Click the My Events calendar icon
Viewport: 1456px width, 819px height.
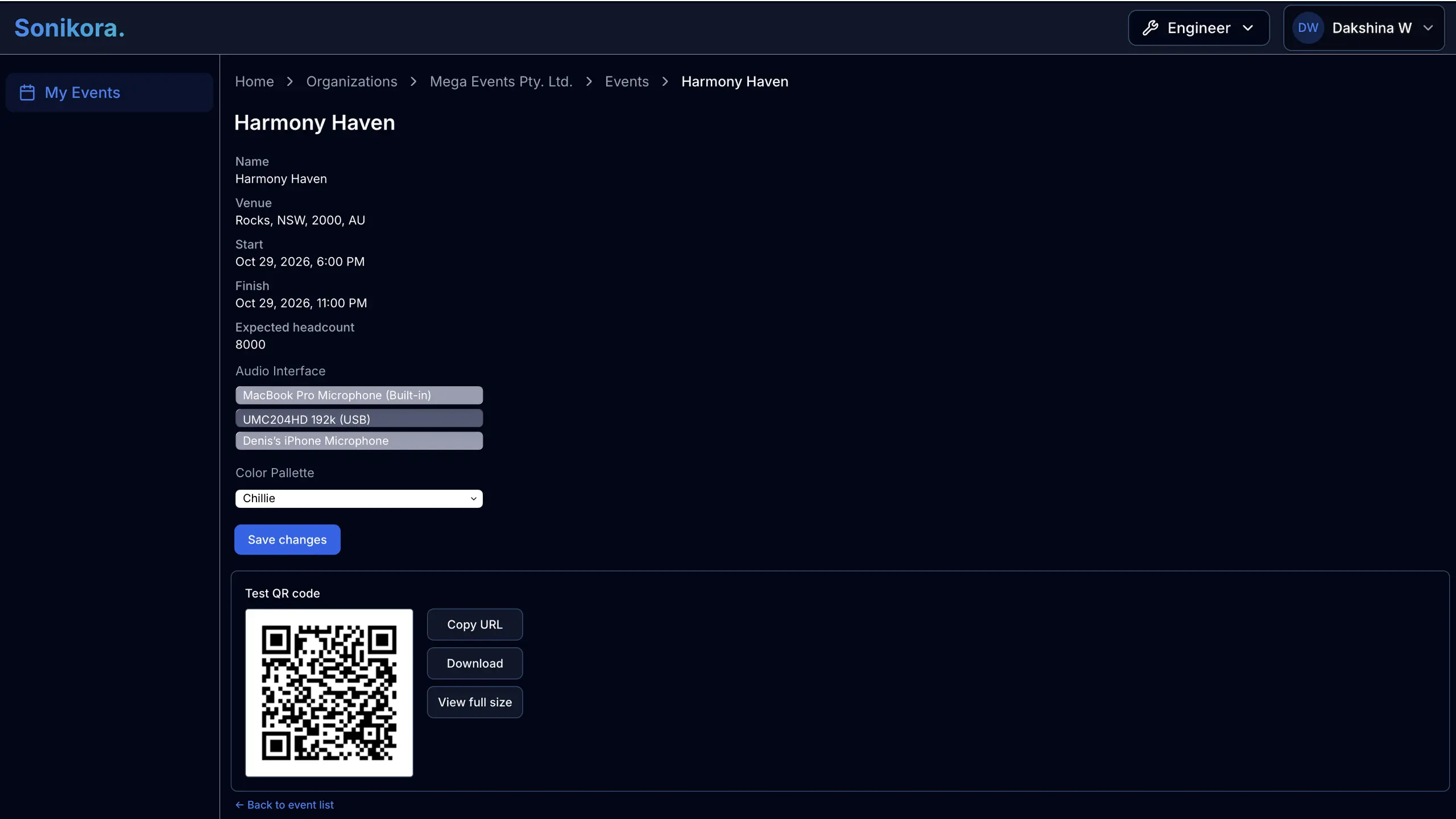27,92
